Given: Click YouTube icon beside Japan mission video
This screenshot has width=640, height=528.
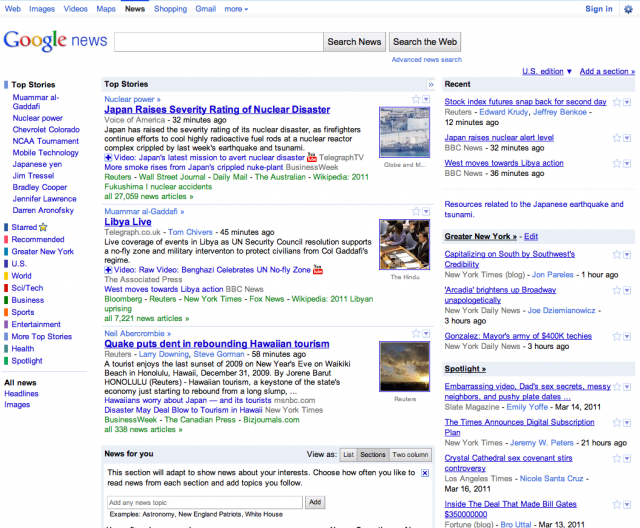Looking at the screenshot, I should tap(311, 157).
